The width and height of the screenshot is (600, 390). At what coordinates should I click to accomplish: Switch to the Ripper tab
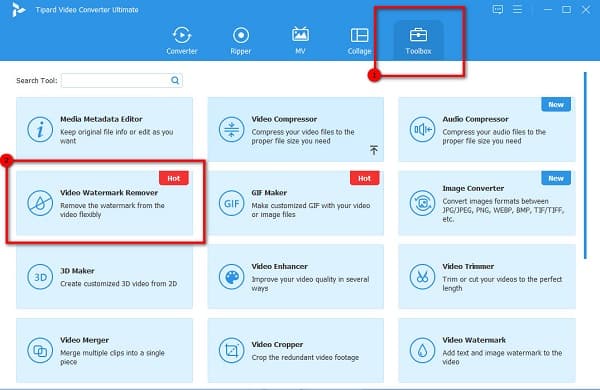pyautogui.click(x=241, y=40)
